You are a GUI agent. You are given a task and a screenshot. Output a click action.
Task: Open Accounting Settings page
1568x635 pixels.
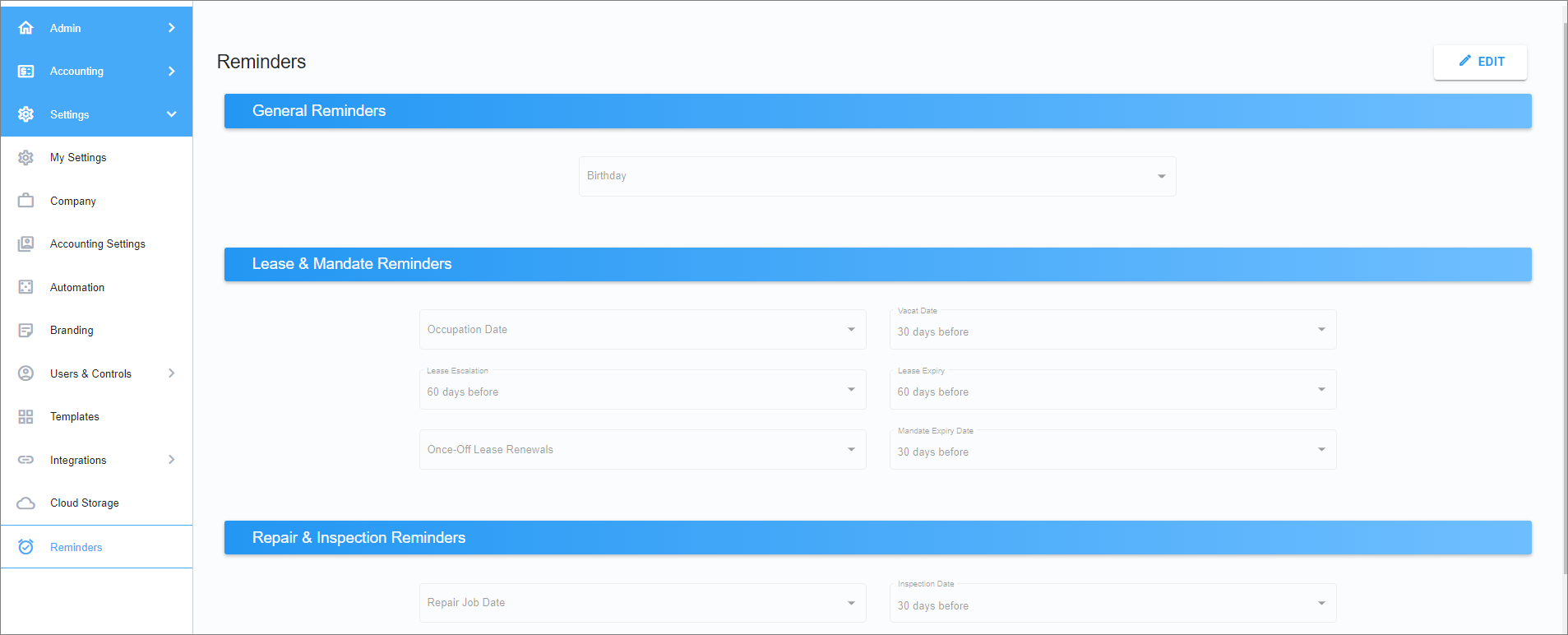(96, 244)
